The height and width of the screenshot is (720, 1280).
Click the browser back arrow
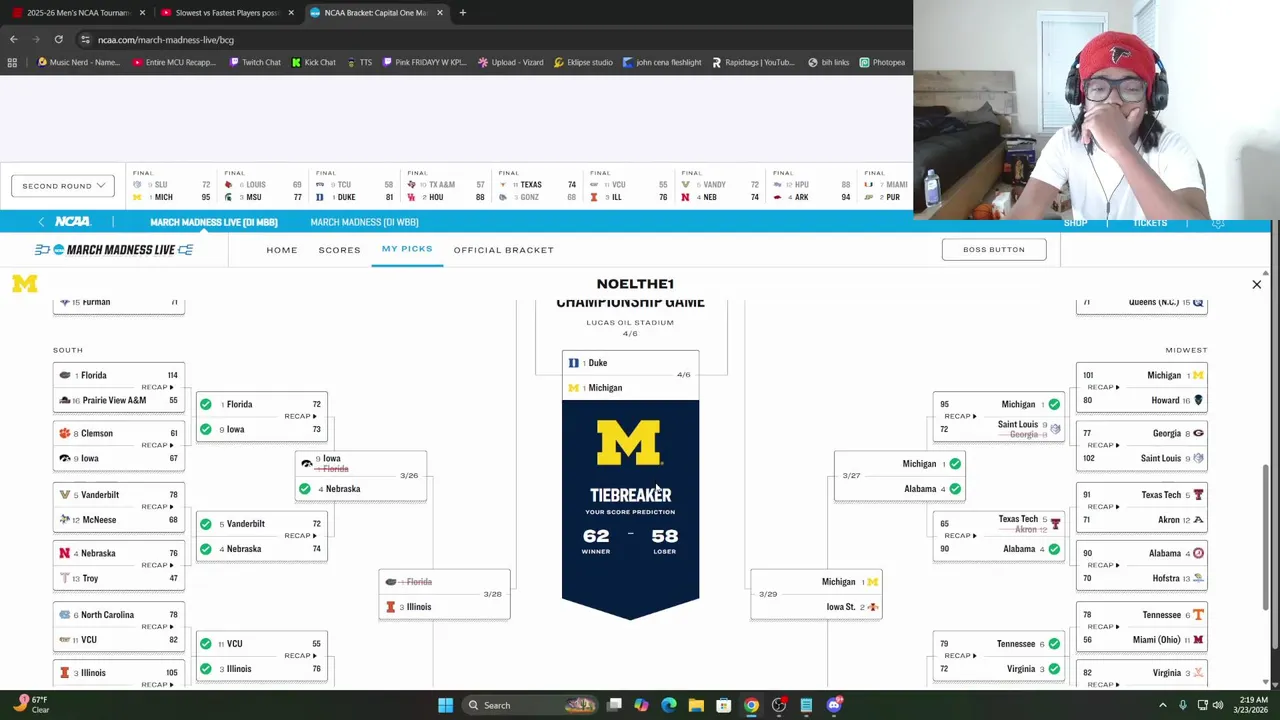pos(14,40)
